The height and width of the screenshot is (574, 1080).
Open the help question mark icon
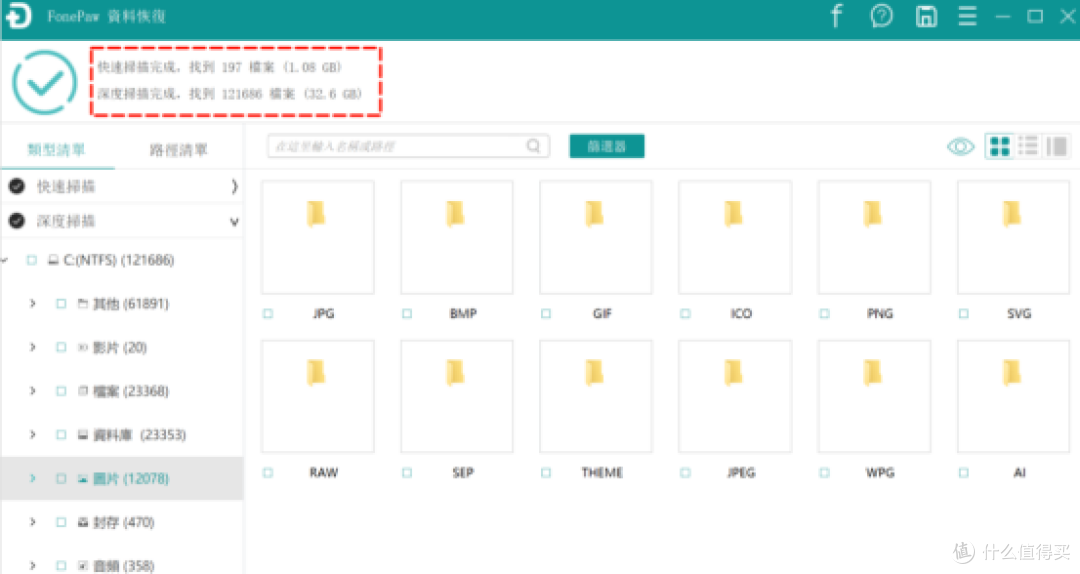click(x=882, y=15)
